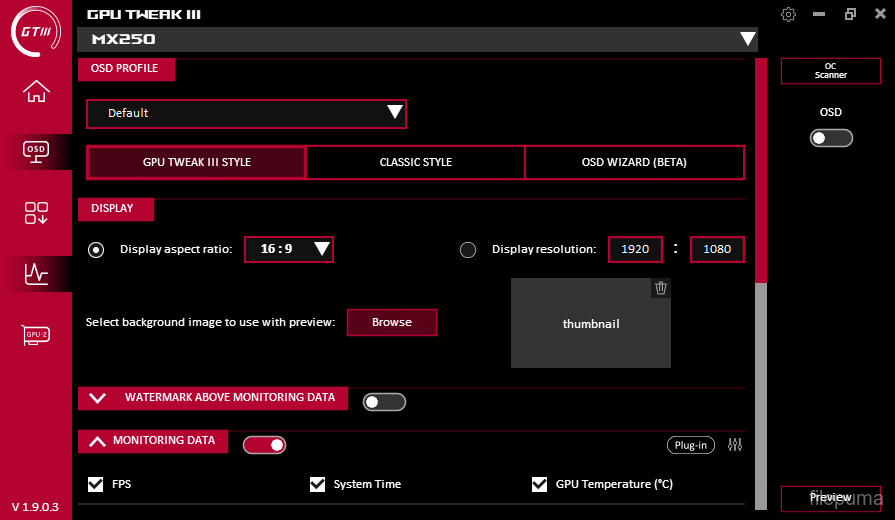895x520 pixels.
Task: Select the Display resolution radio button
Action: (468, 250)
